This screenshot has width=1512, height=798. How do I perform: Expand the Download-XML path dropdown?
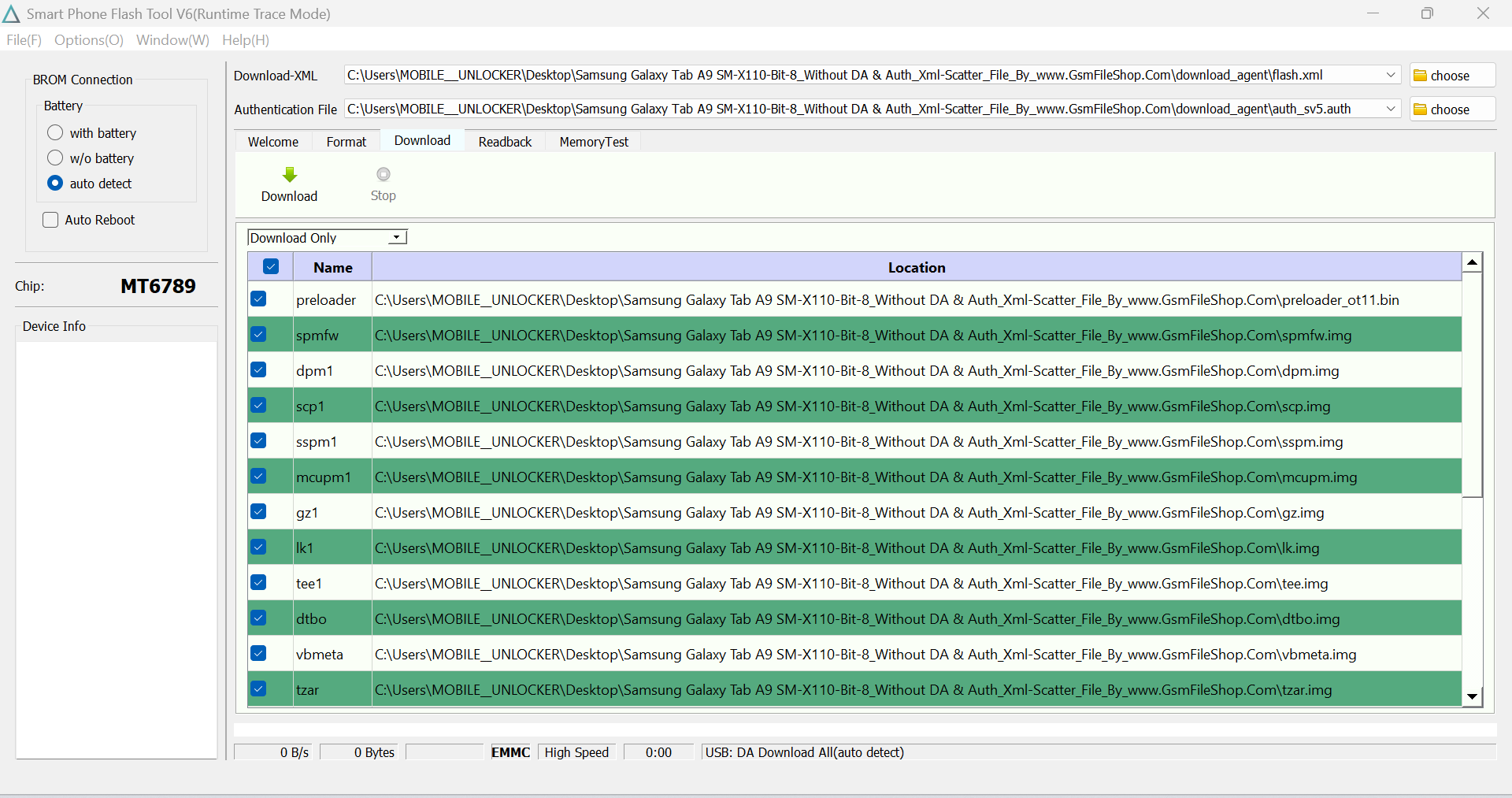pyautogui.click(x=1391, y=75)
